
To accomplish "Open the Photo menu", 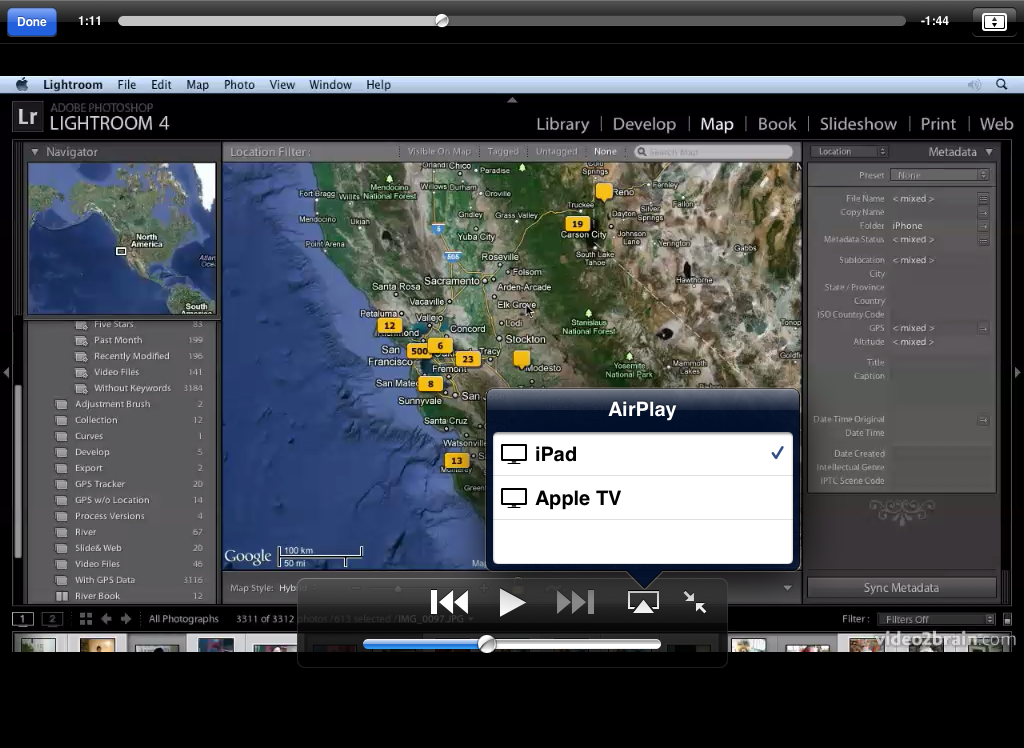I will coord(239,84).
